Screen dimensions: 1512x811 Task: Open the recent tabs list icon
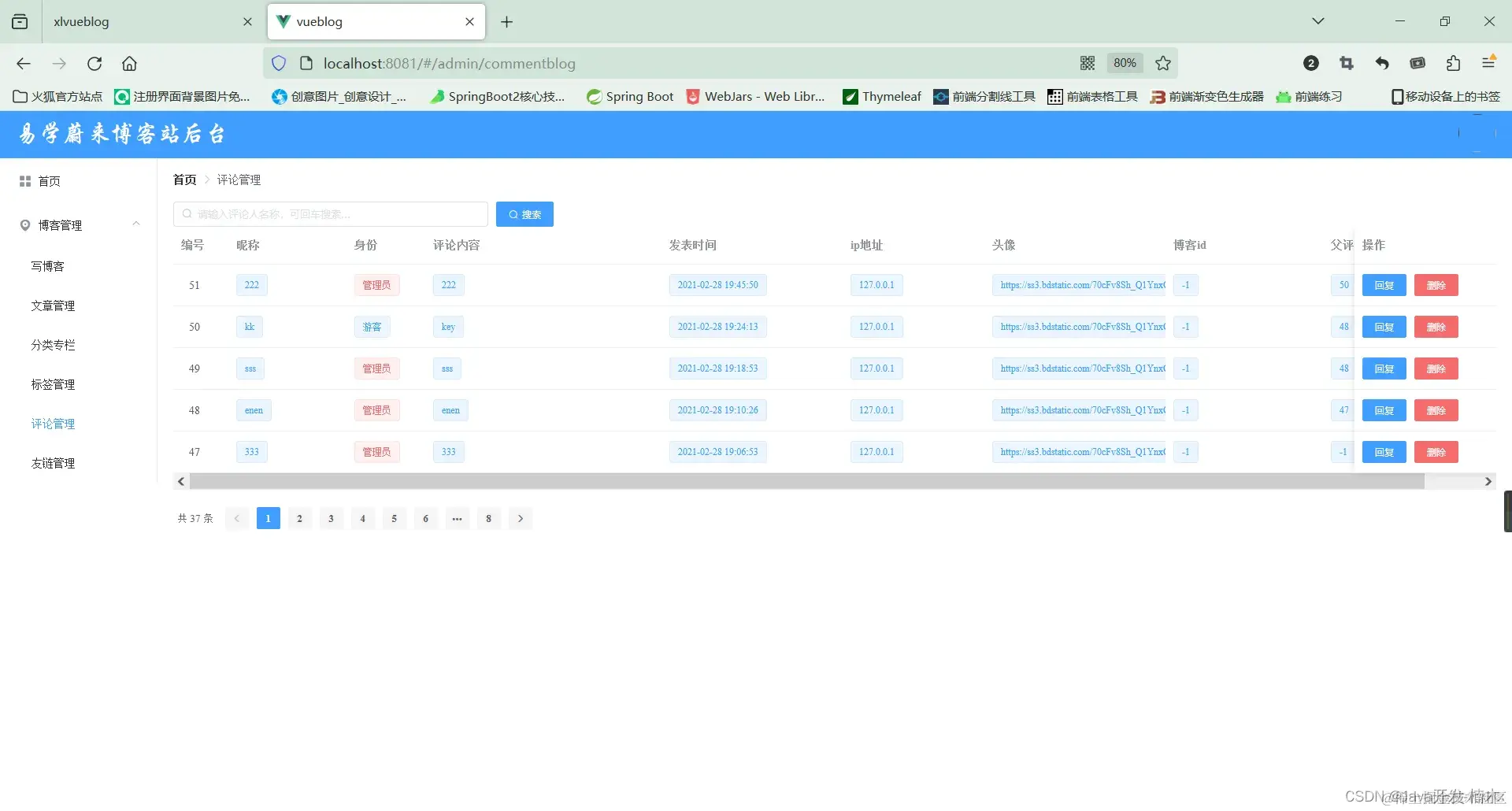pos(20,21)
